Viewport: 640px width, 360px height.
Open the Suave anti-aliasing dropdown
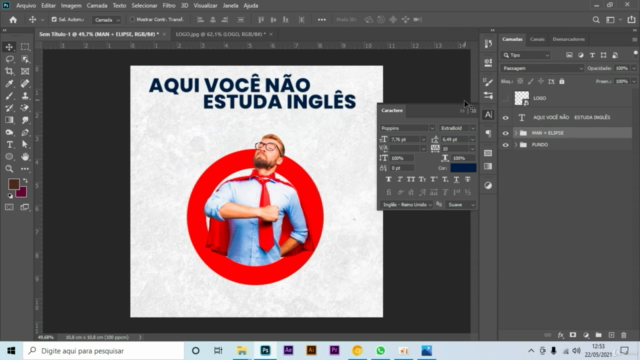pos(461,205)
